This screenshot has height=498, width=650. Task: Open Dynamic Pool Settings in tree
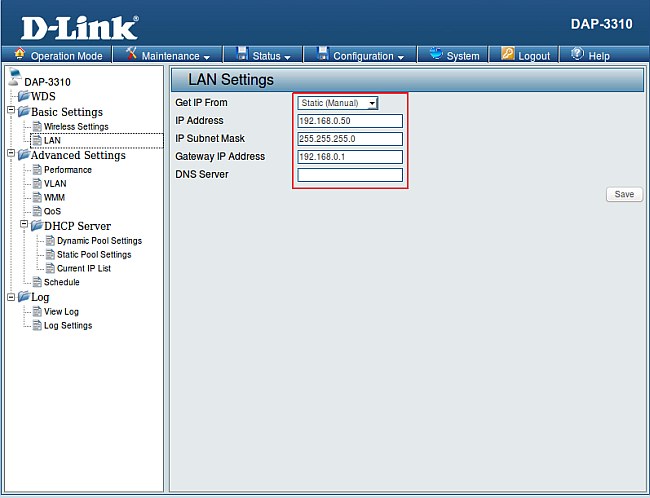pos(99,241)
